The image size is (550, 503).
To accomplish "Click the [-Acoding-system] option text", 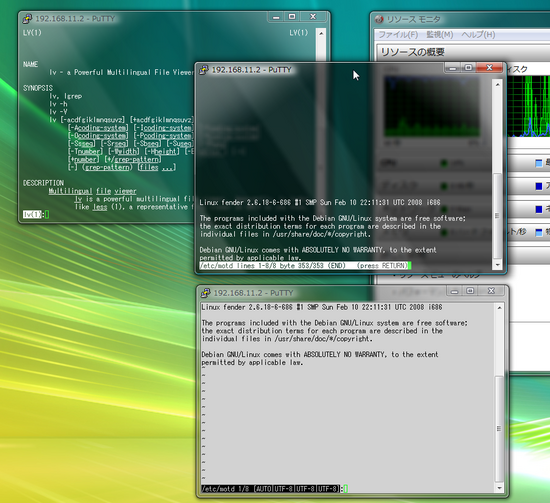I will [98, 128].
